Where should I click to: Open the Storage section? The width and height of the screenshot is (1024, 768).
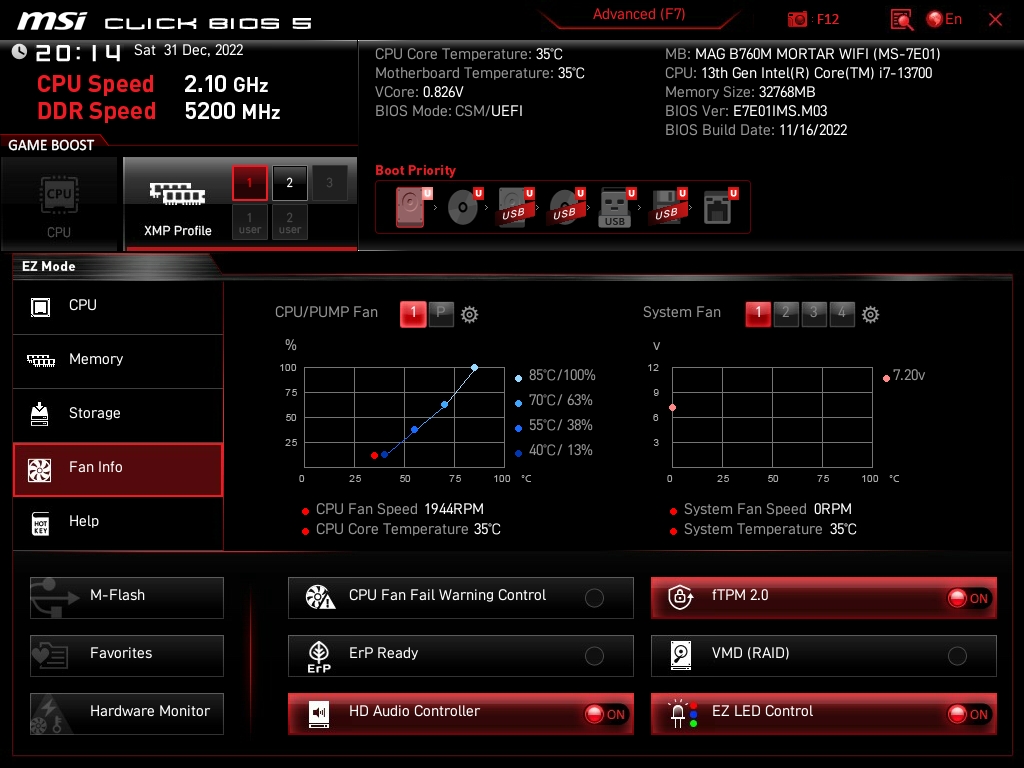118,415
